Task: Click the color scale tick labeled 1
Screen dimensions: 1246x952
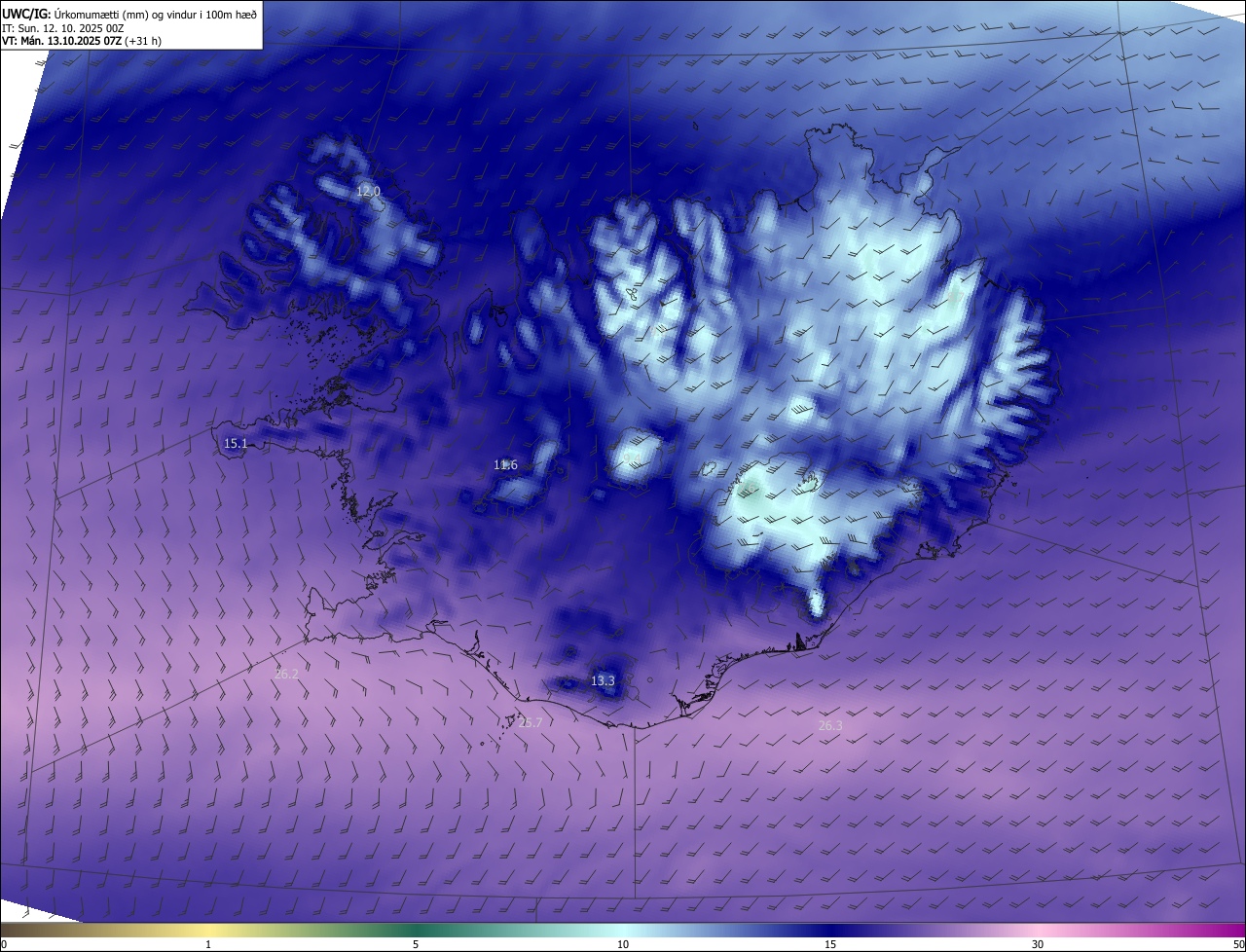Action: tap(208, 944)
